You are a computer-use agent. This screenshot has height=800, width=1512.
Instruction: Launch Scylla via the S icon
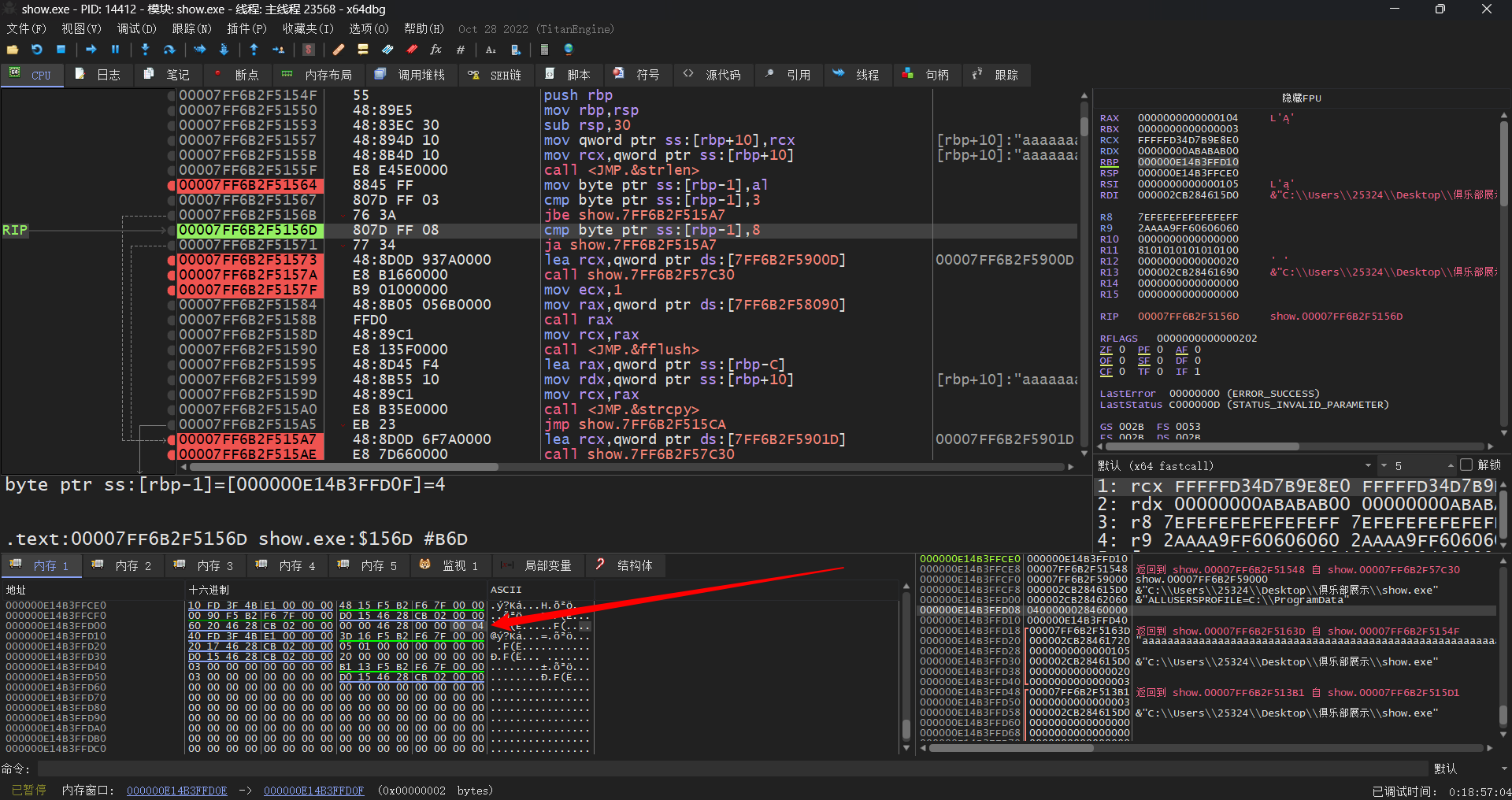pos(309,50)
